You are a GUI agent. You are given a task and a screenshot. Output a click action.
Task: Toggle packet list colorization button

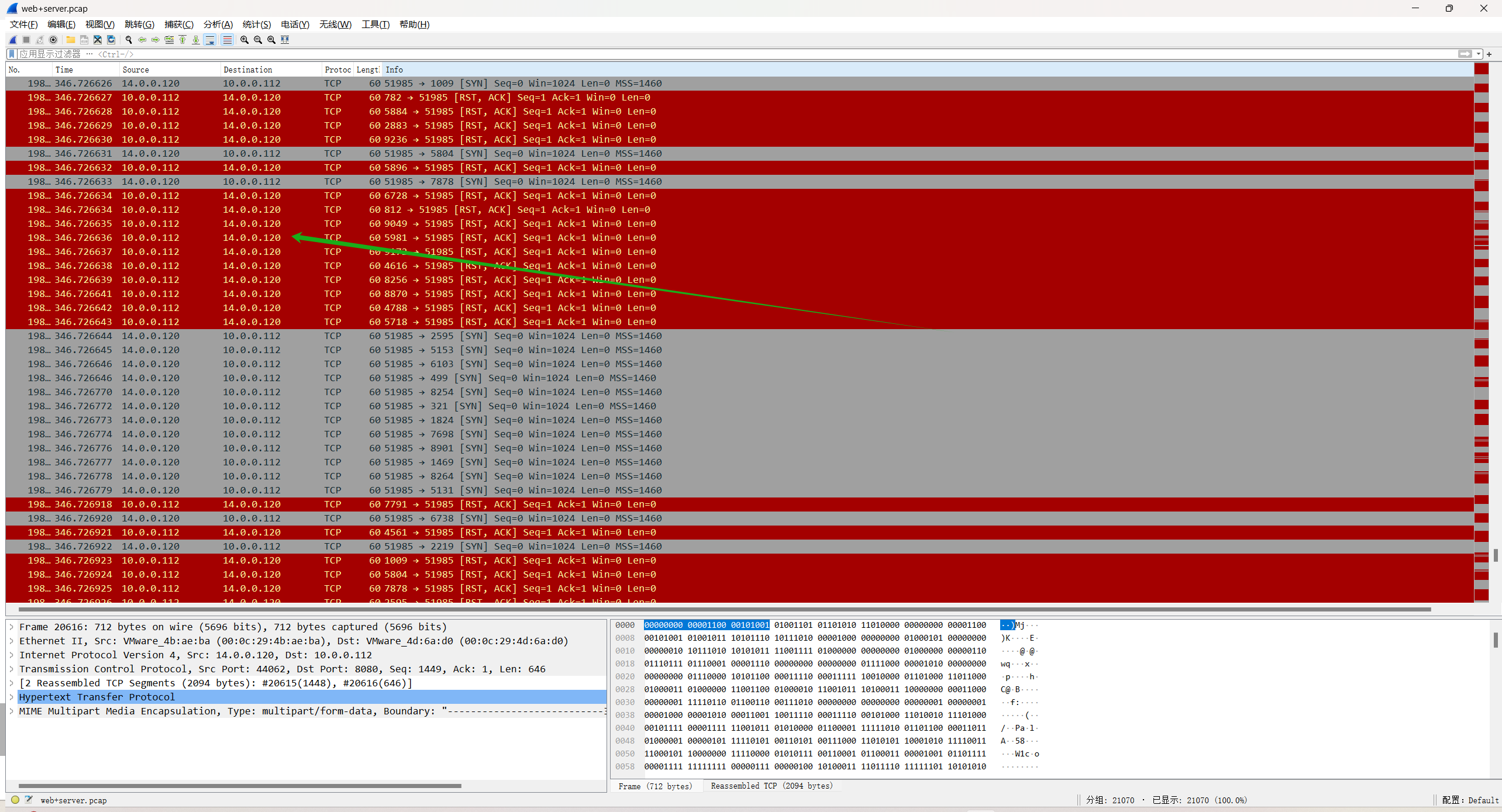pos(227,40)
